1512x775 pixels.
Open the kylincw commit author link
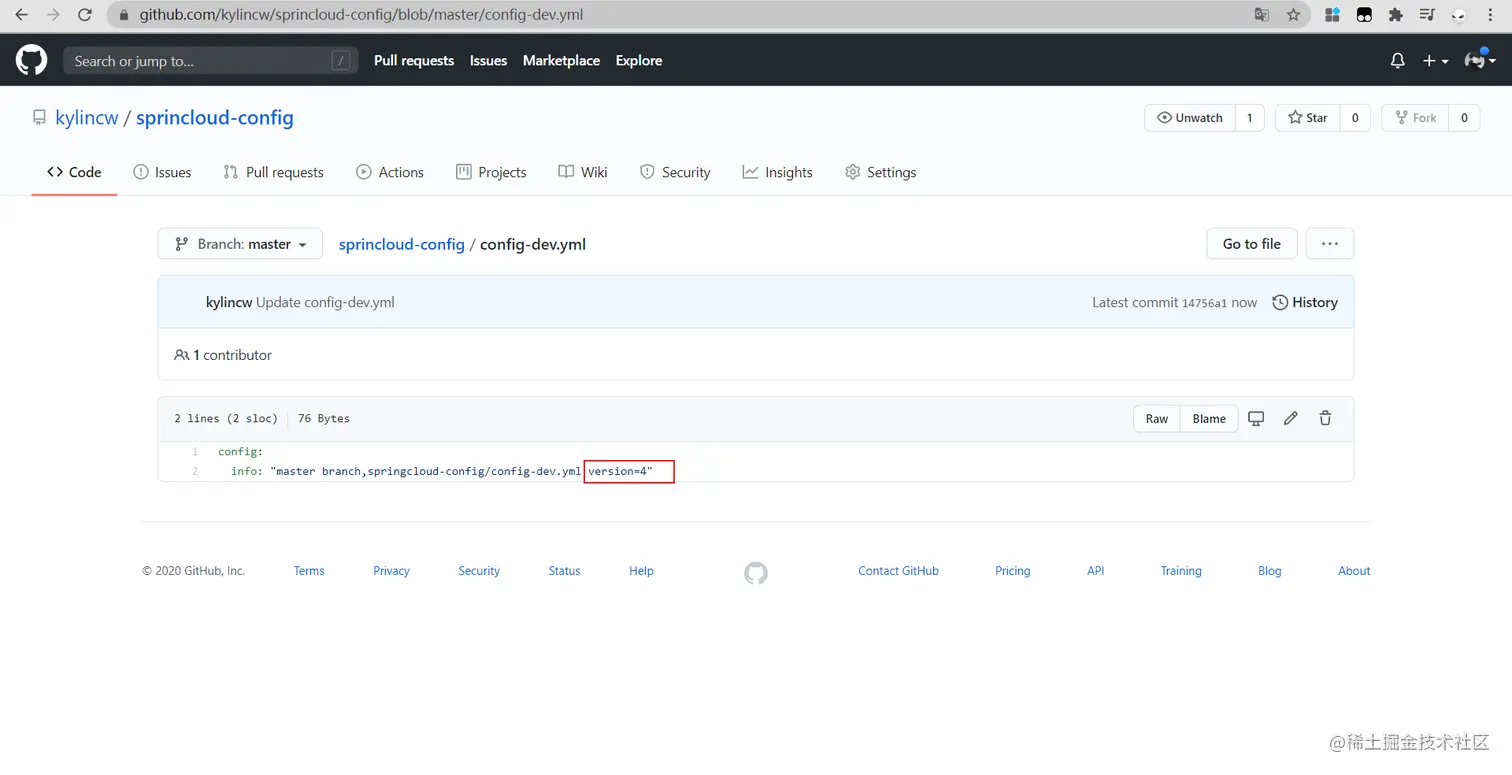229,302
